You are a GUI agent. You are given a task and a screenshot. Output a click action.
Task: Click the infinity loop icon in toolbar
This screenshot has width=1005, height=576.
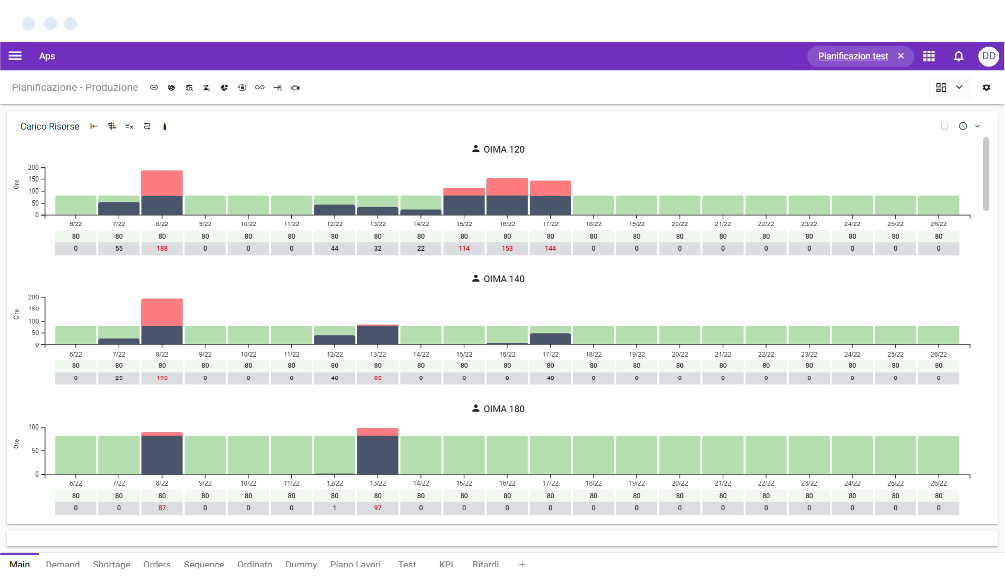point(260,88)
